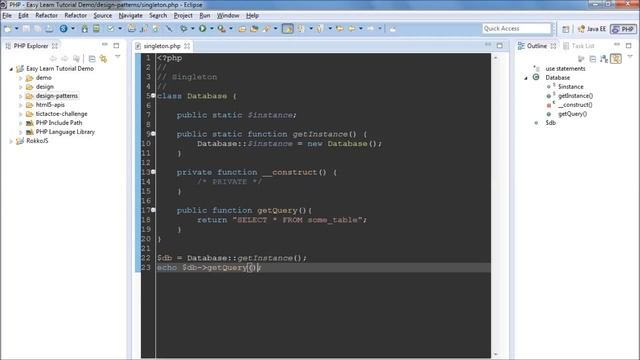Open the Run button dropdown arrow
640x360 pixels.
tap(211, 29)
